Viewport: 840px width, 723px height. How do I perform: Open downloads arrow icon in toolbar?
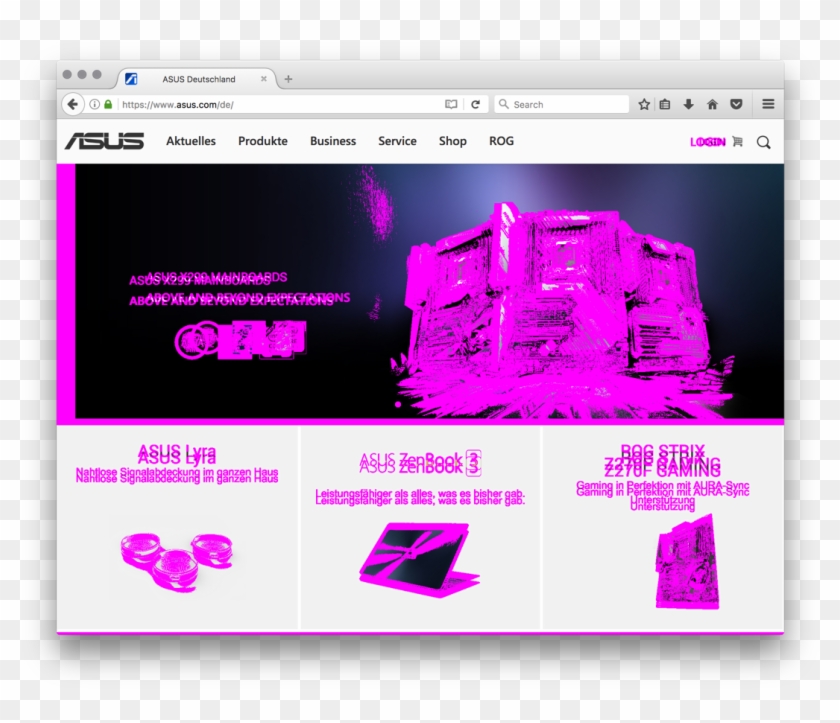pos(688,104)
